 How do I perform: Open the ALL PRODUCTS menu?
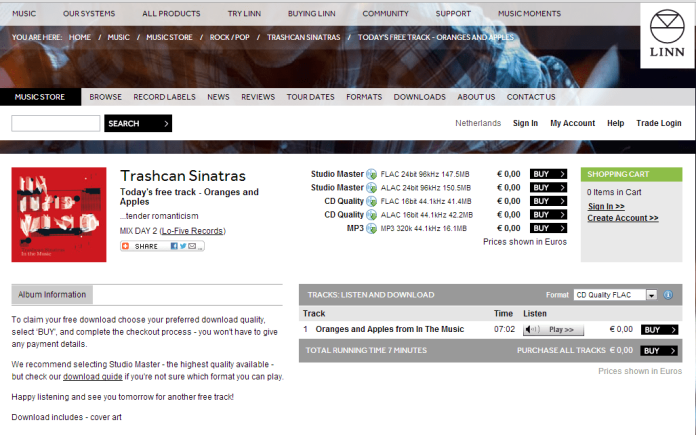(x=171, y=14)
